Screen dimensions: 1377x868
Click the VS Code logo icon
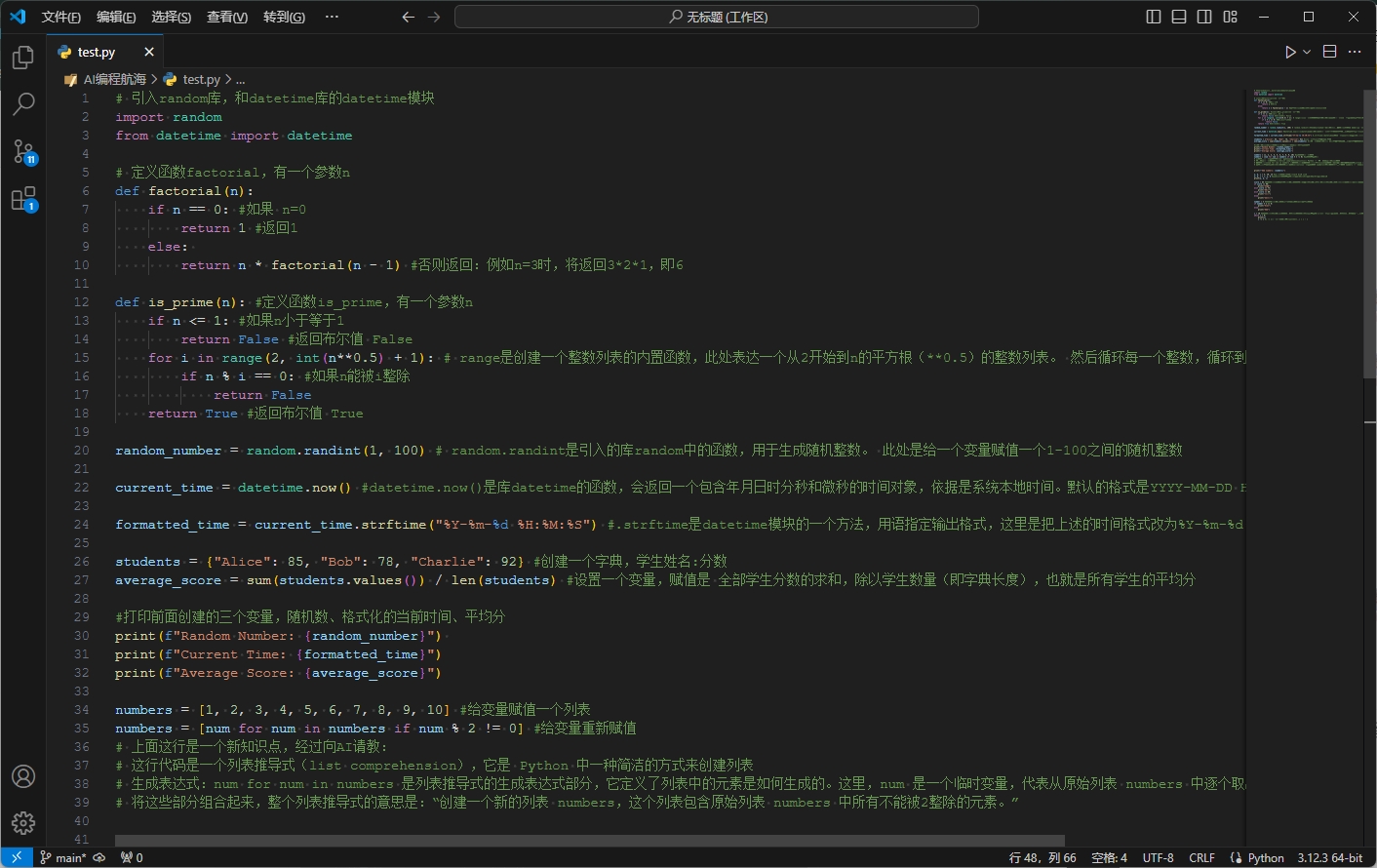[18, 17]
